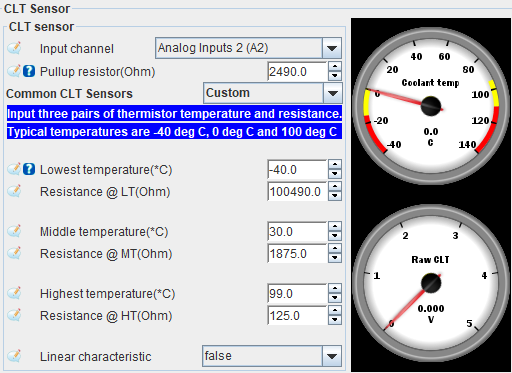Click the note icon beside Linear characteristic
The width and height of the screenshot is (512, 373).
[14, 356]
